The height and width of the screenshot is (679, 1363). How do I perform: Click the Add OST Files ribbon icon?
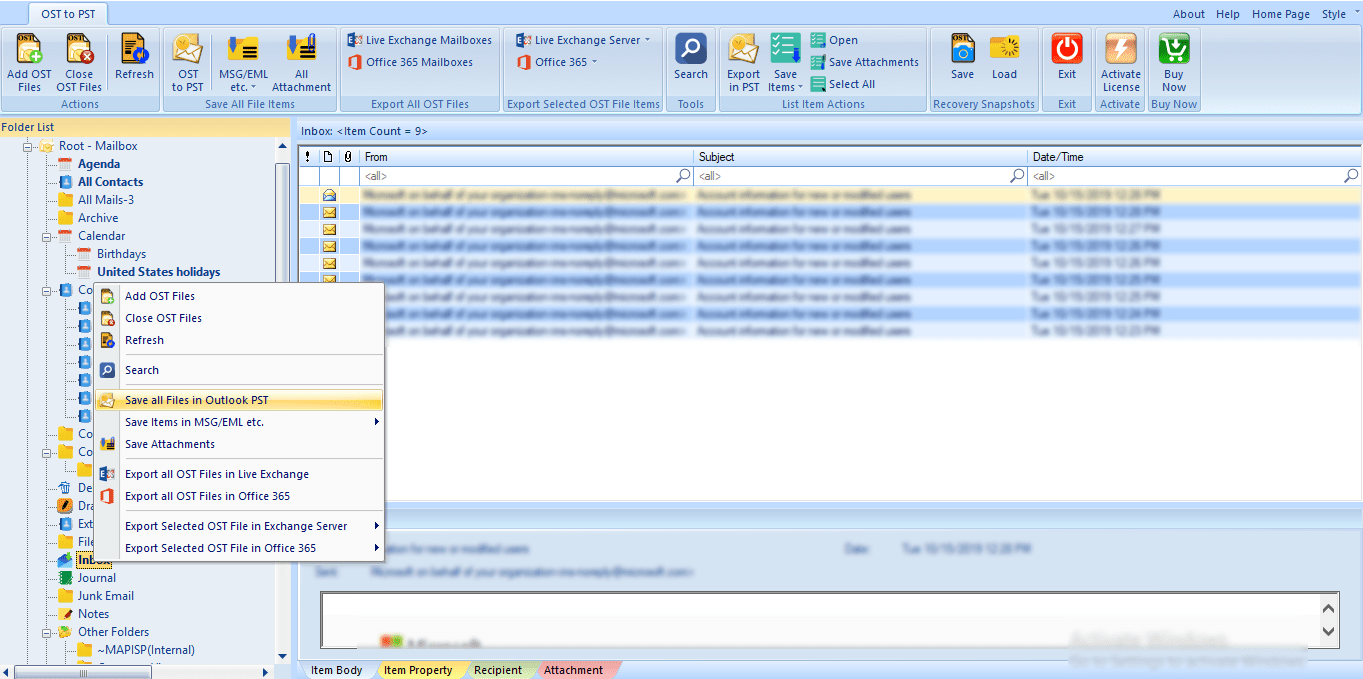(x=29, y=62)
